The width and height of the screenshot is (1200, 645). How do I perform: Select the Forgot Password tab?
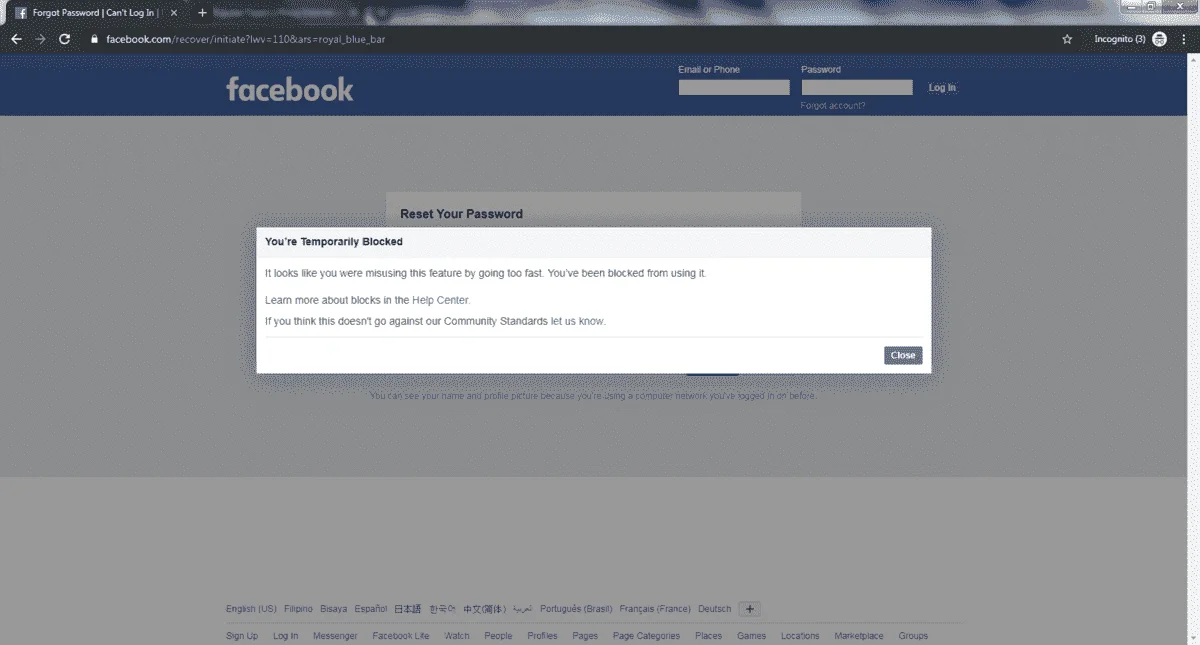coord(95,13)
